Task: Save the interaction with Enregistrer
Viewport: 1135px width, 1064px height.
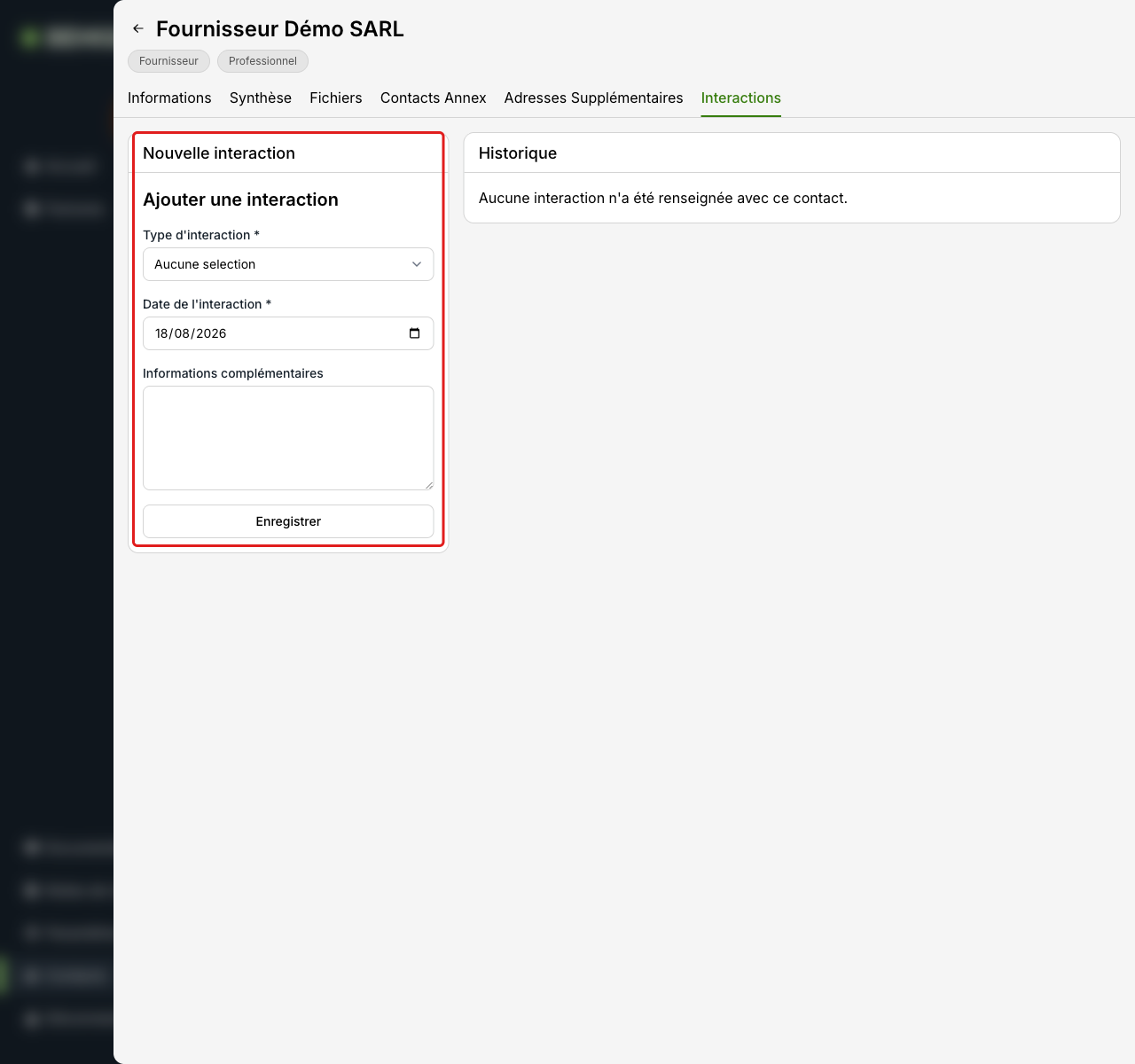Action: pyautogui.click(x=288, y=521)
